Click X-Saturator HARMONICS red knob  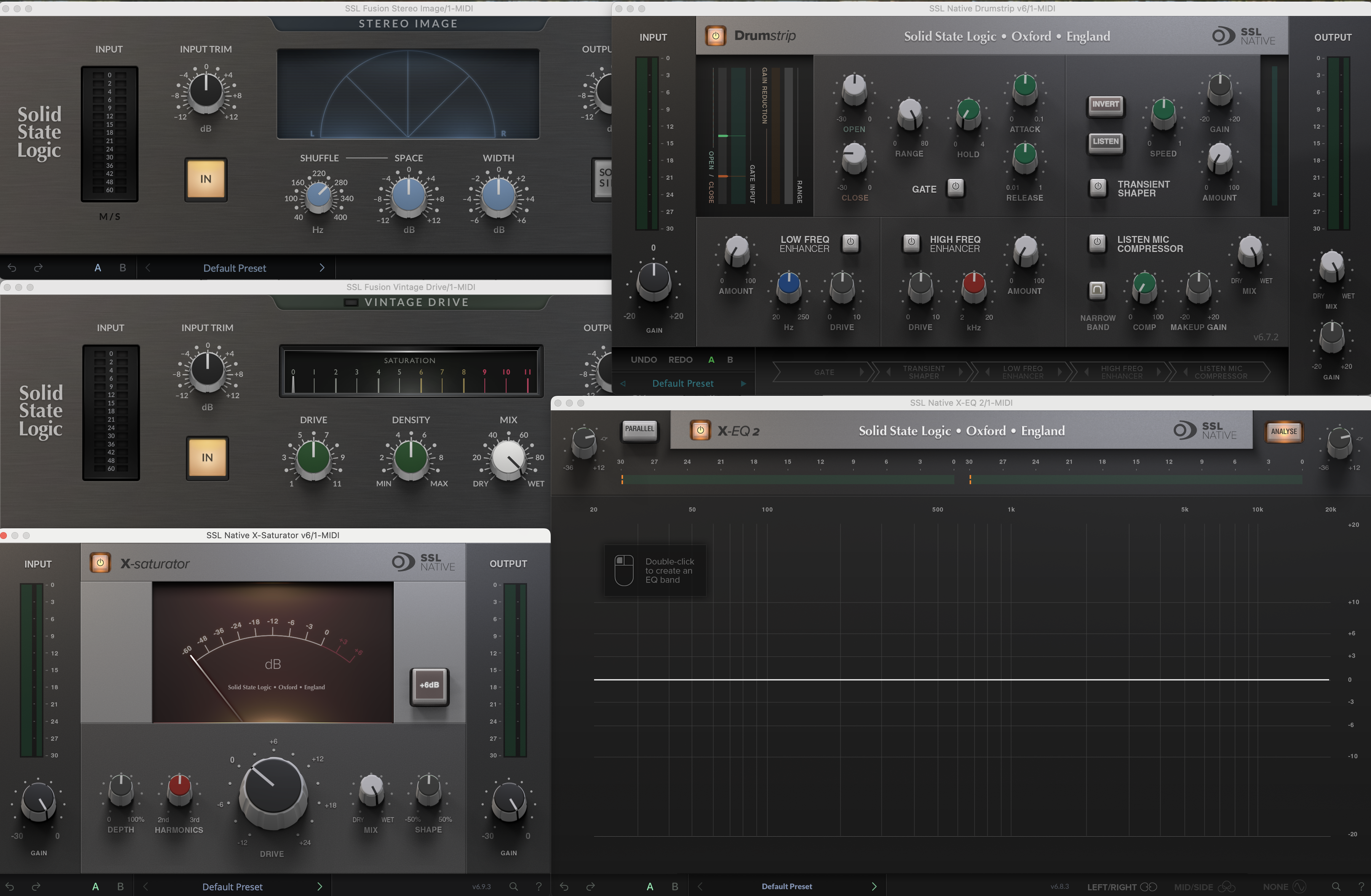pos(179,790)
